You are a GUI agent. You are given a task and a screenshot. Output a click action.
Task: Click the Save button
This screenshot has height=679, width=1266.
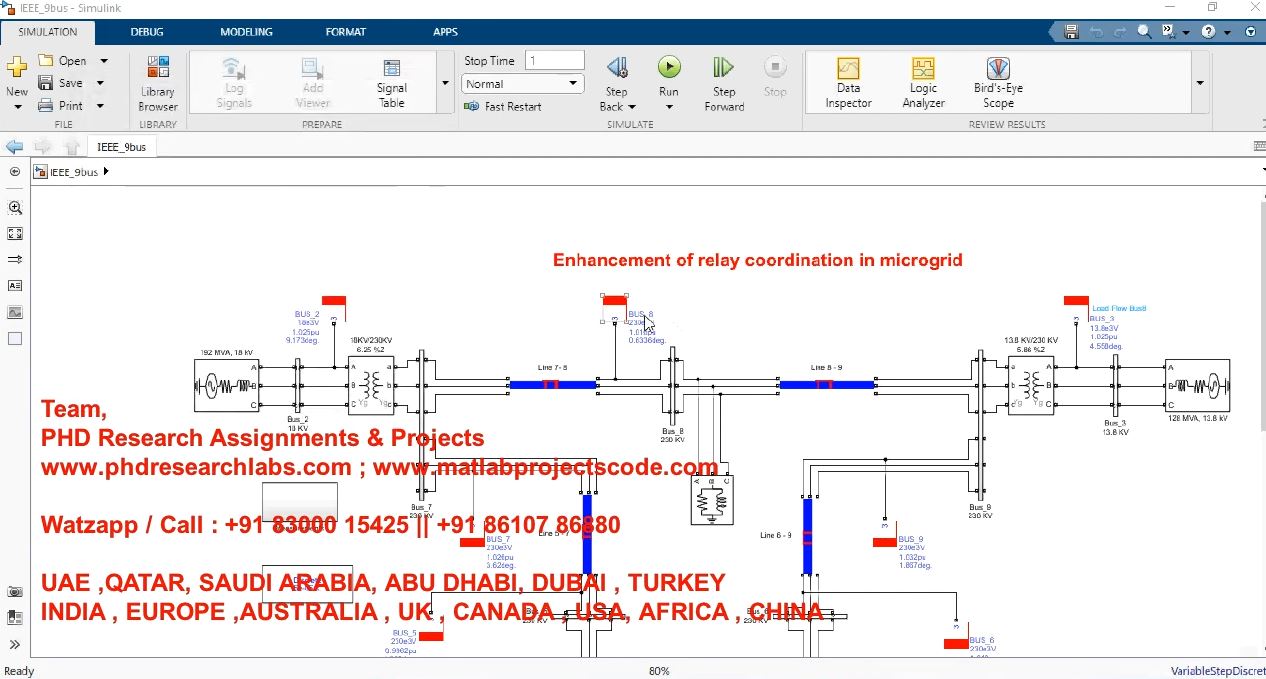[x=61, y=83]
